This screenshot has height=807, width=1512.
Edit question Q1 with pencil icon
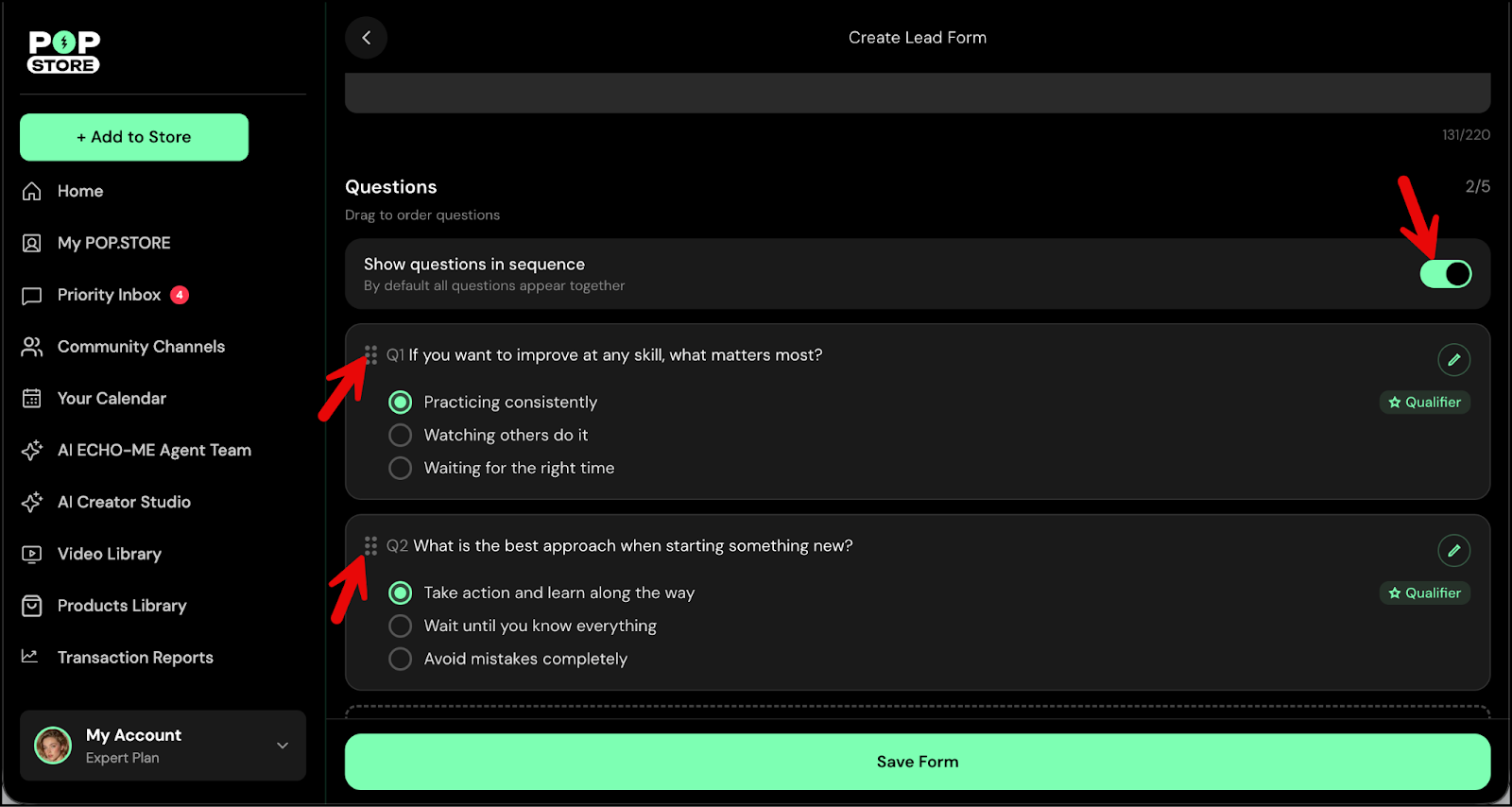coord(1453,359)
